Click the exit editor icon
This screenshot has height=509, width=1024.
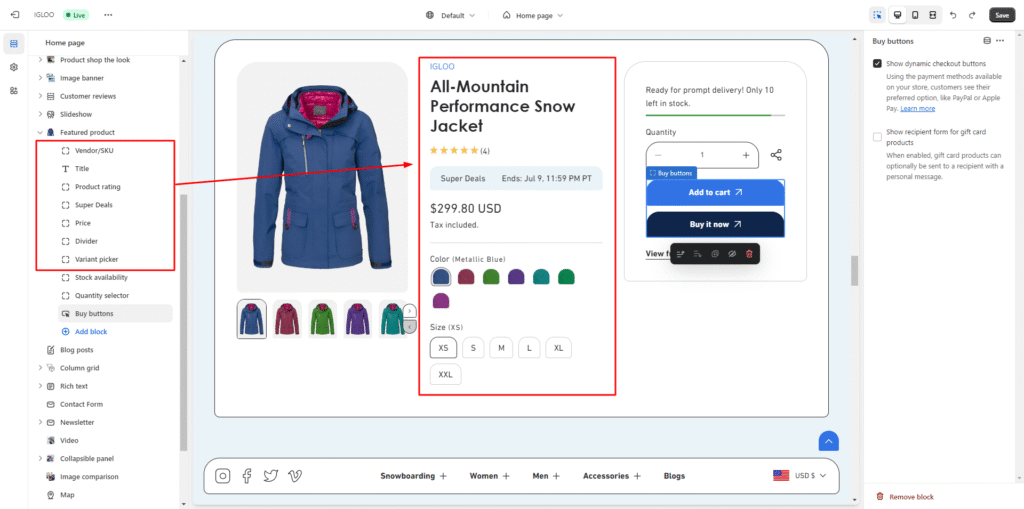tap(13, 15)
